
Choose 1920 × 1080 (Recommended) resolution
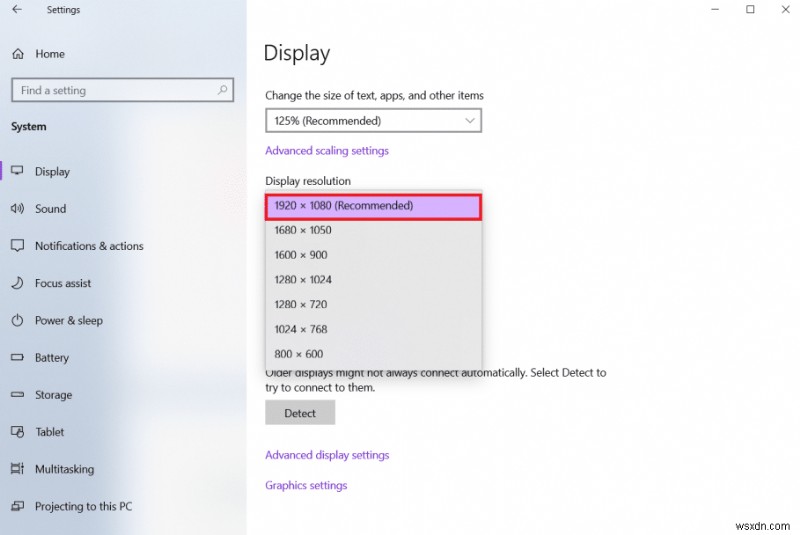coord(373,207)
